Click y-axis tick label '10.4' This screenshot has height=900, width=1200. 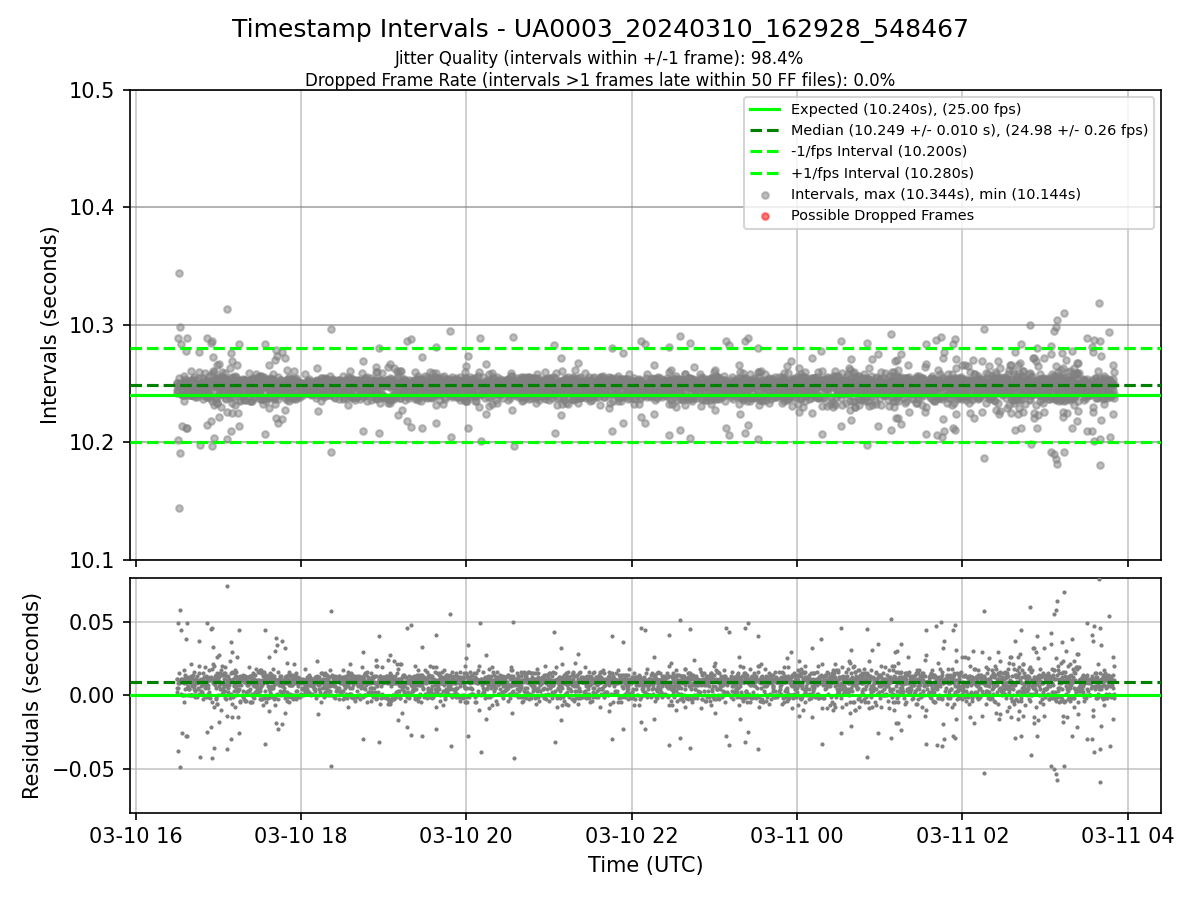click(94, 208)
